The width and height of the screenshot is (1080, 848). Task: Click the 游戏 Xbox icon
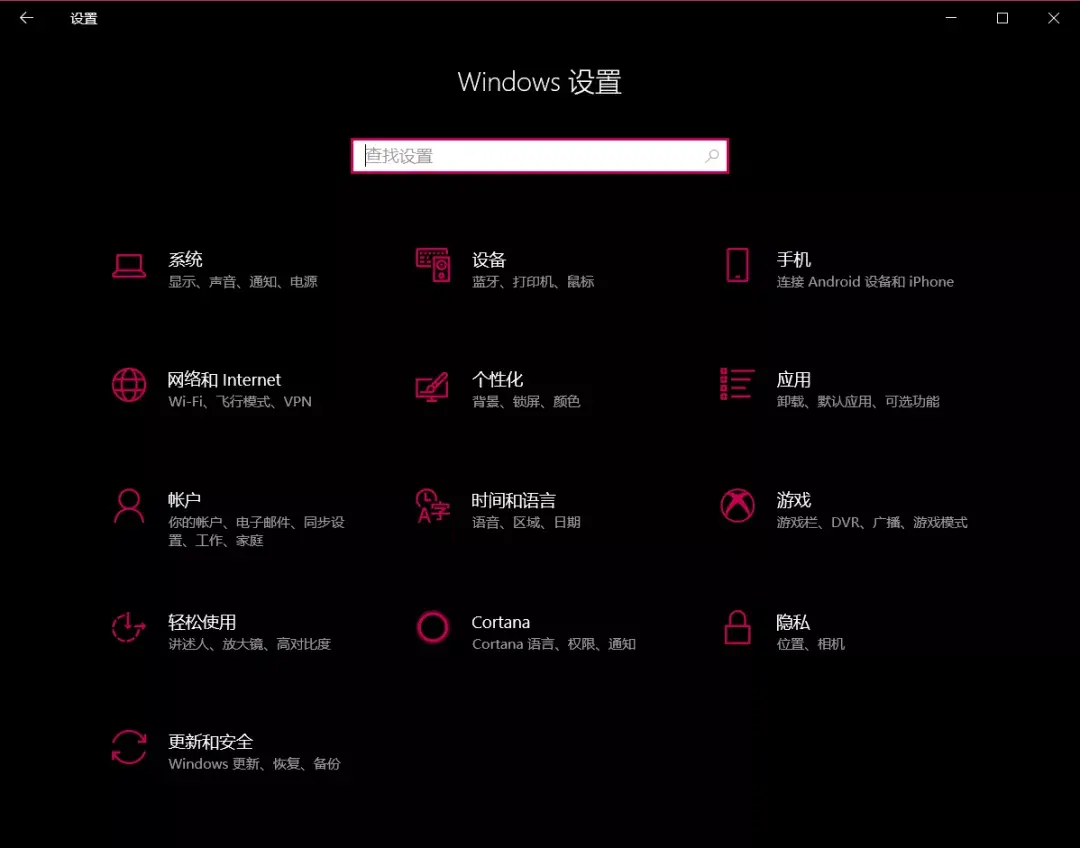737,506
